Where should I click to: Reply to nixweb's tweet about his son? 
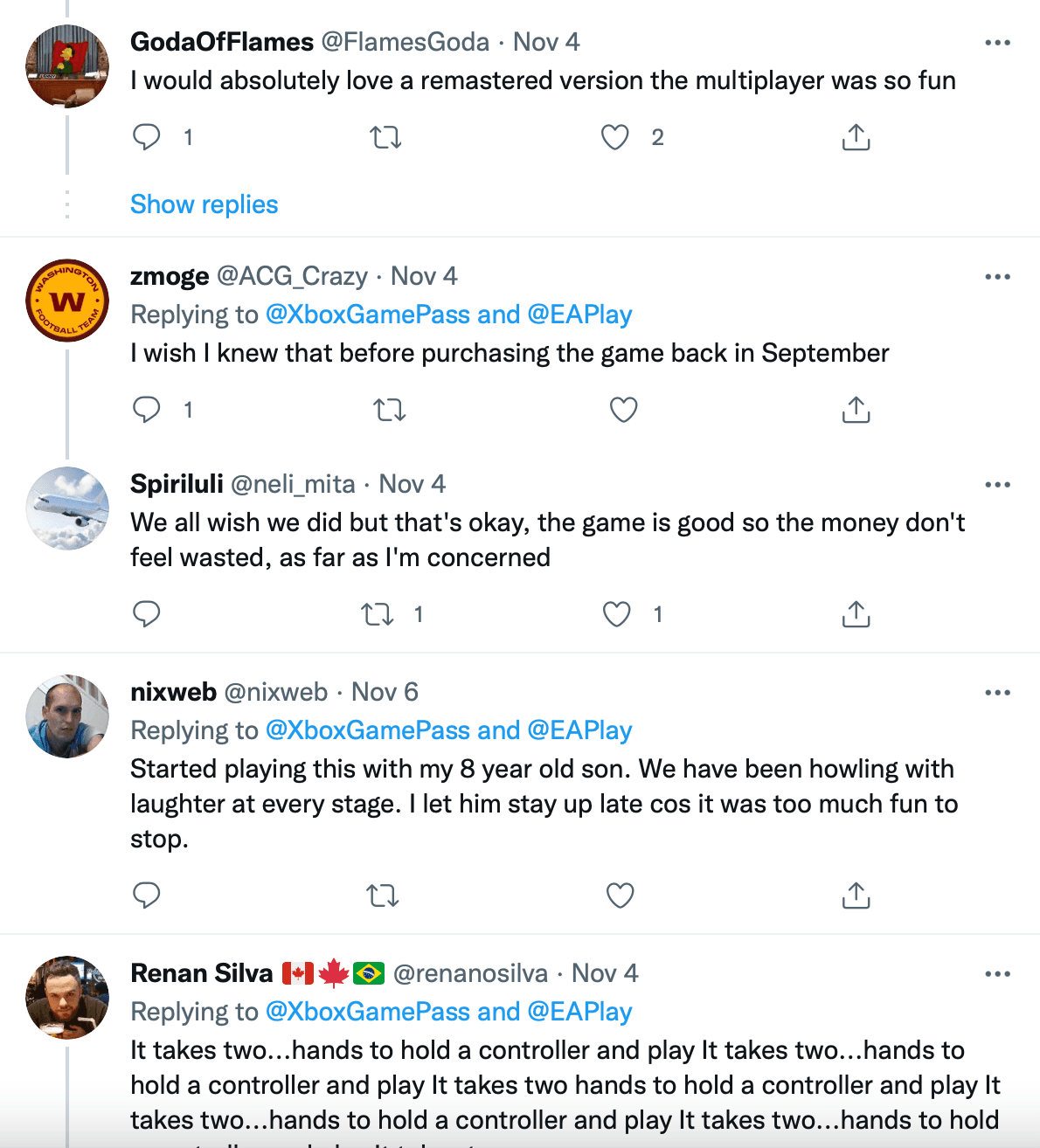pyautogui.click(x=147, y=895)
